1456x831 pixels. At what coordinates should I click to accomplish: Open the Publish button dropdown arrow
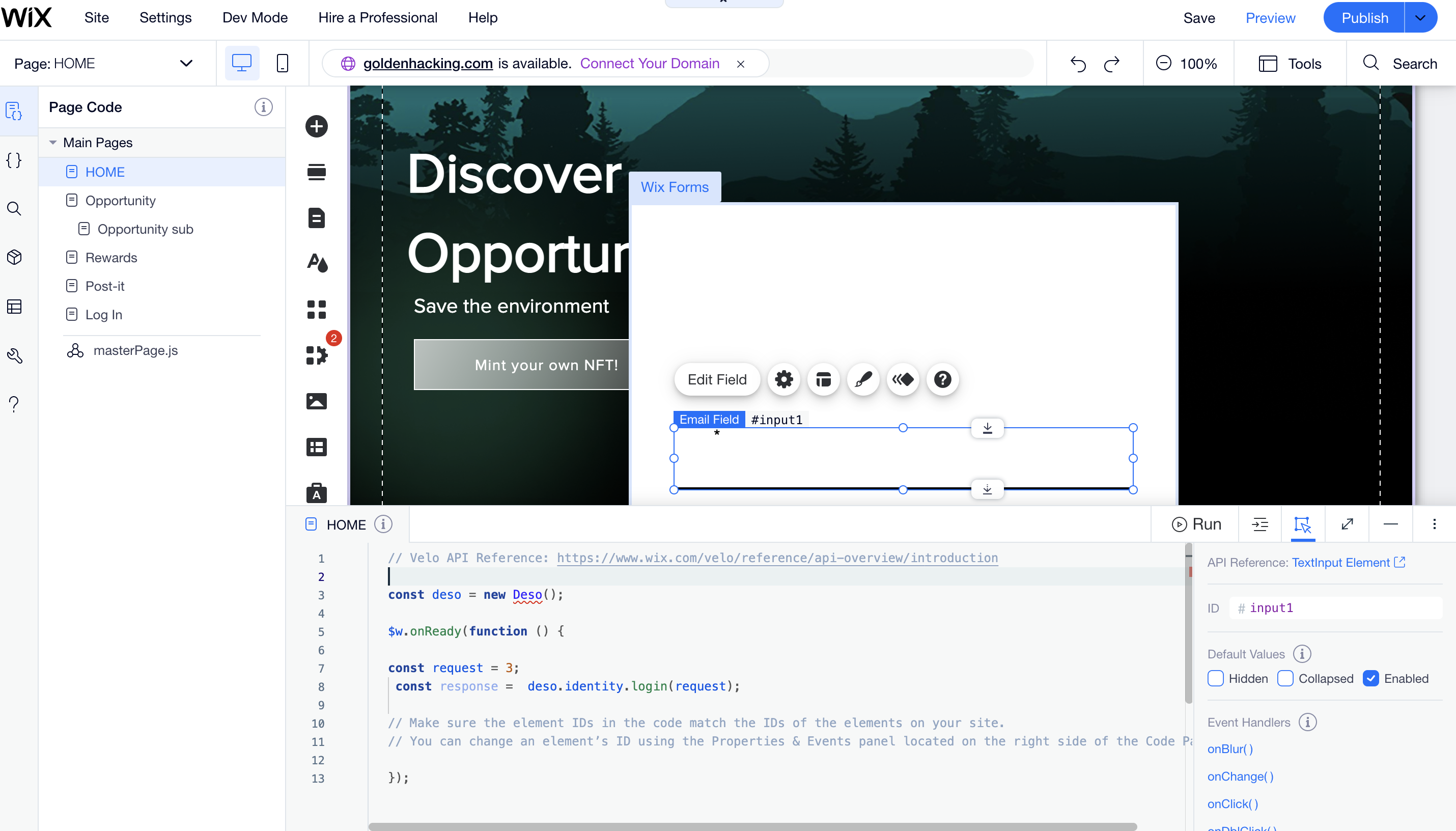(1420, 18)
